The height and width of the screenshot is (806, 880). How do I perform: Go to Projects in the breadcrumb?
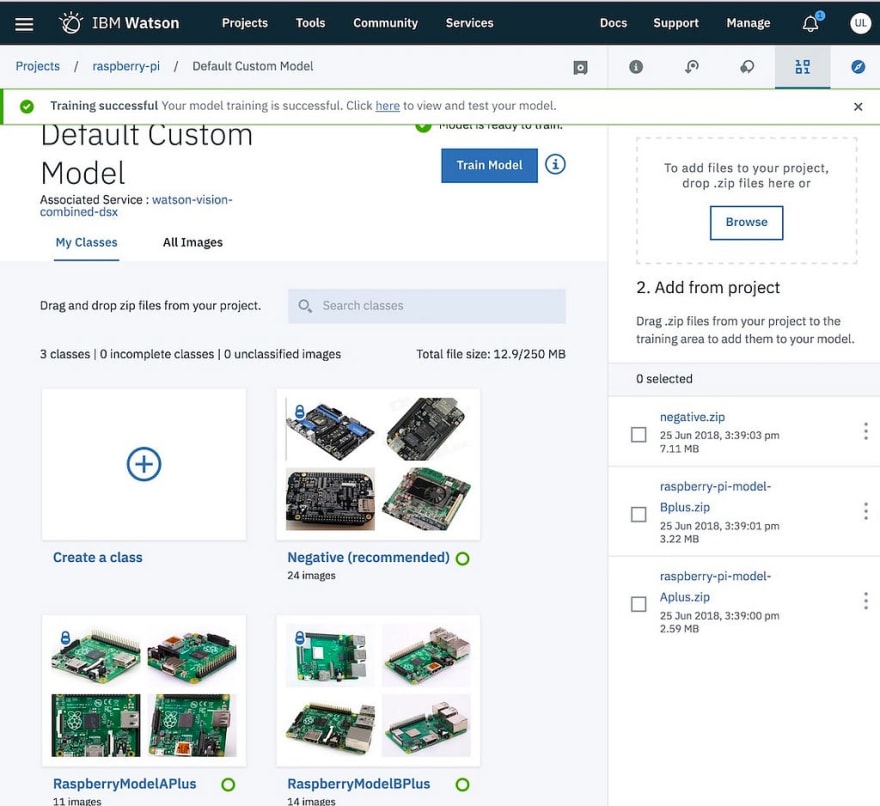point(38,66)
